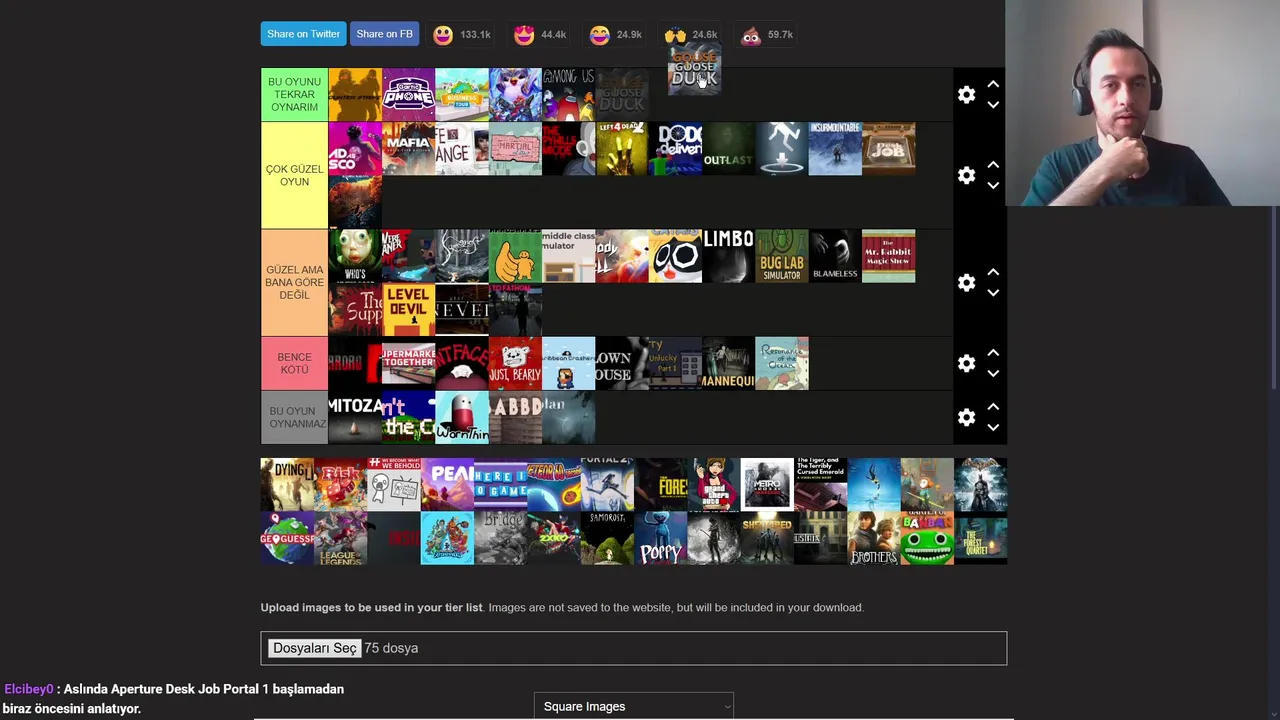
Task: Click the page vertical scrollbar
Action: pos(1275,300)
